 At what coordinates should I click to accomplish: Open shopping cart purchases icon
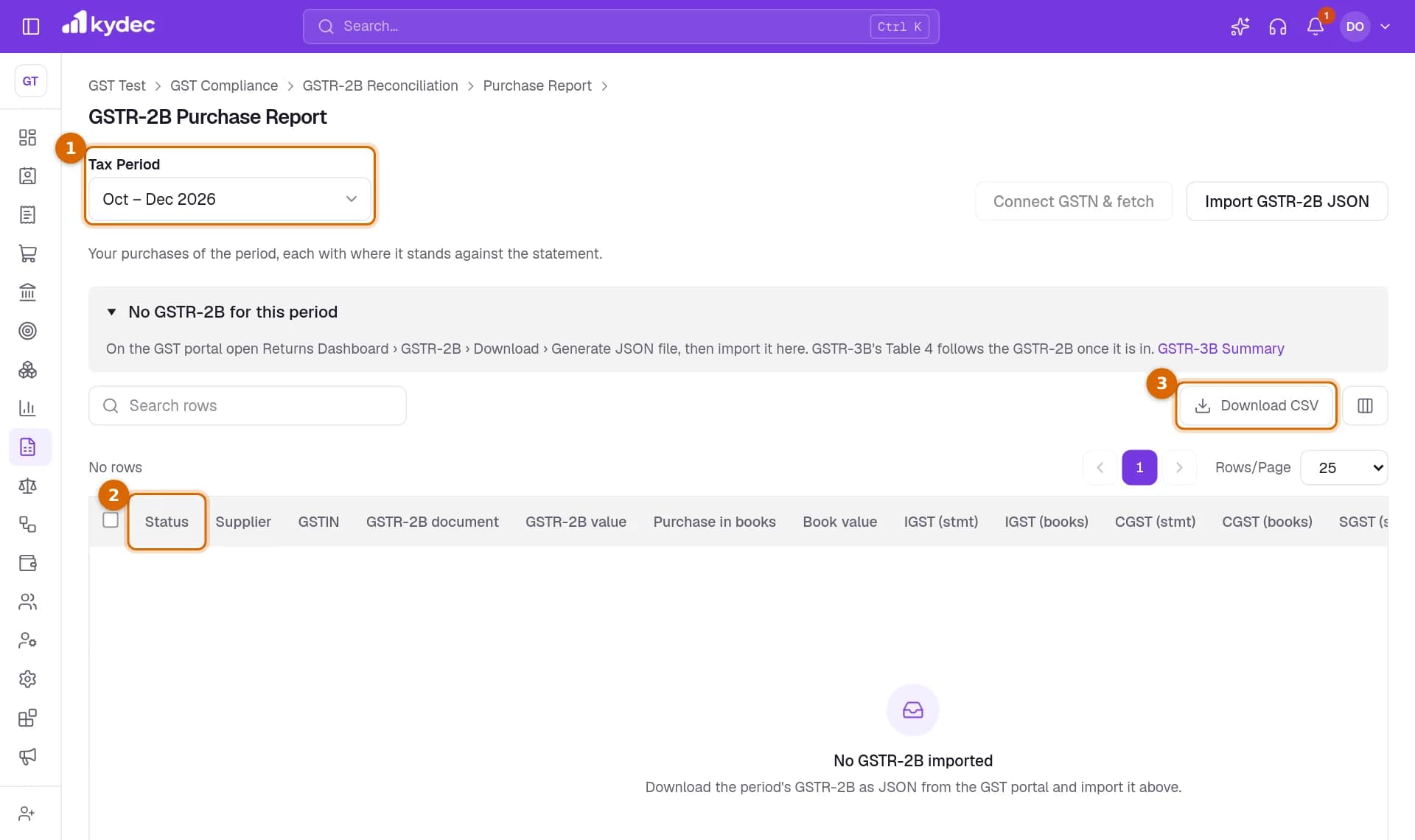(x=27, y=253)
